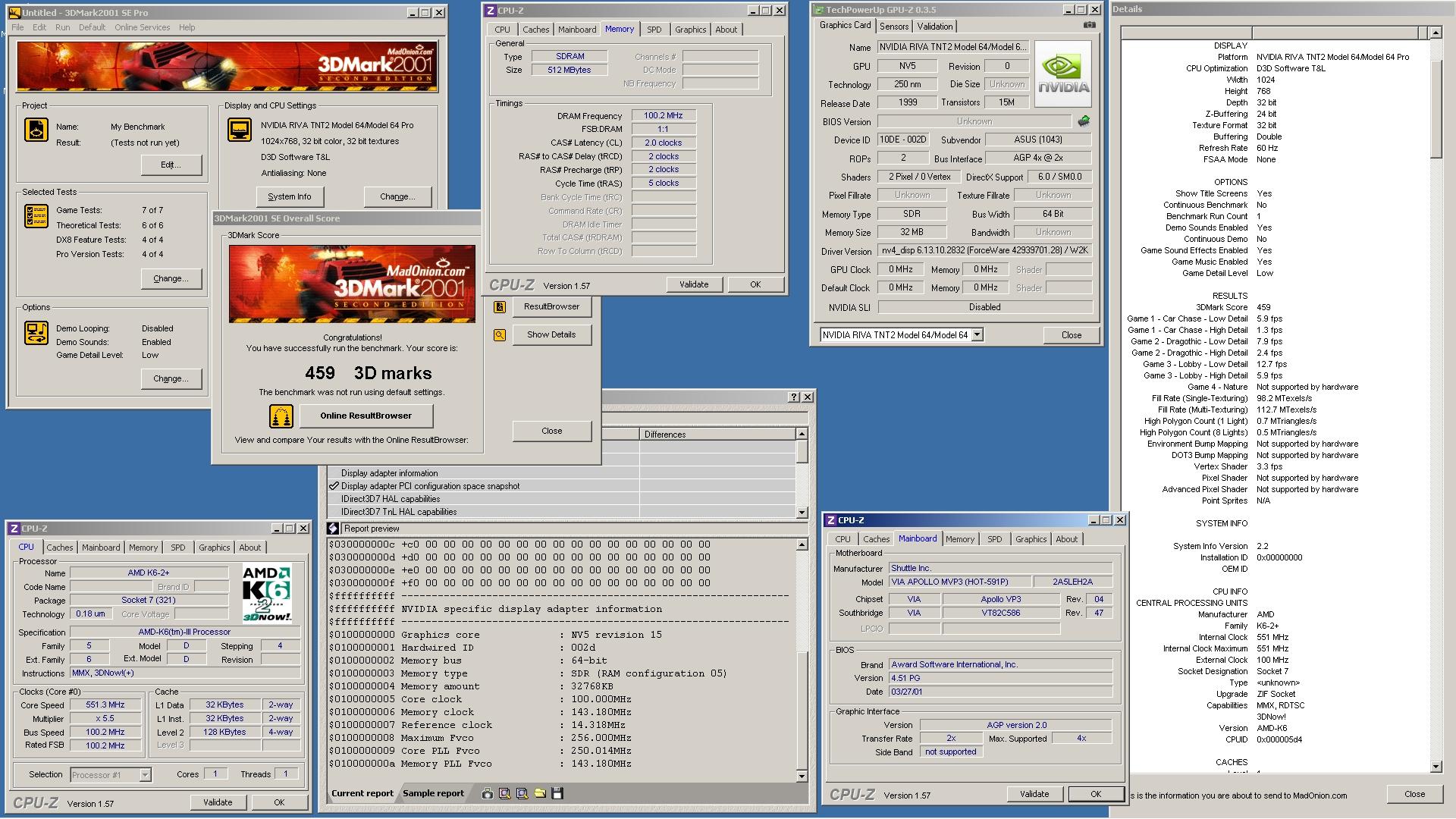The height and width of the screenshot is (819, 1456).
Task: Toggle Display adapter PCI configuration space snapshot check
Action: pyautogui.click(x=334, y=486)
